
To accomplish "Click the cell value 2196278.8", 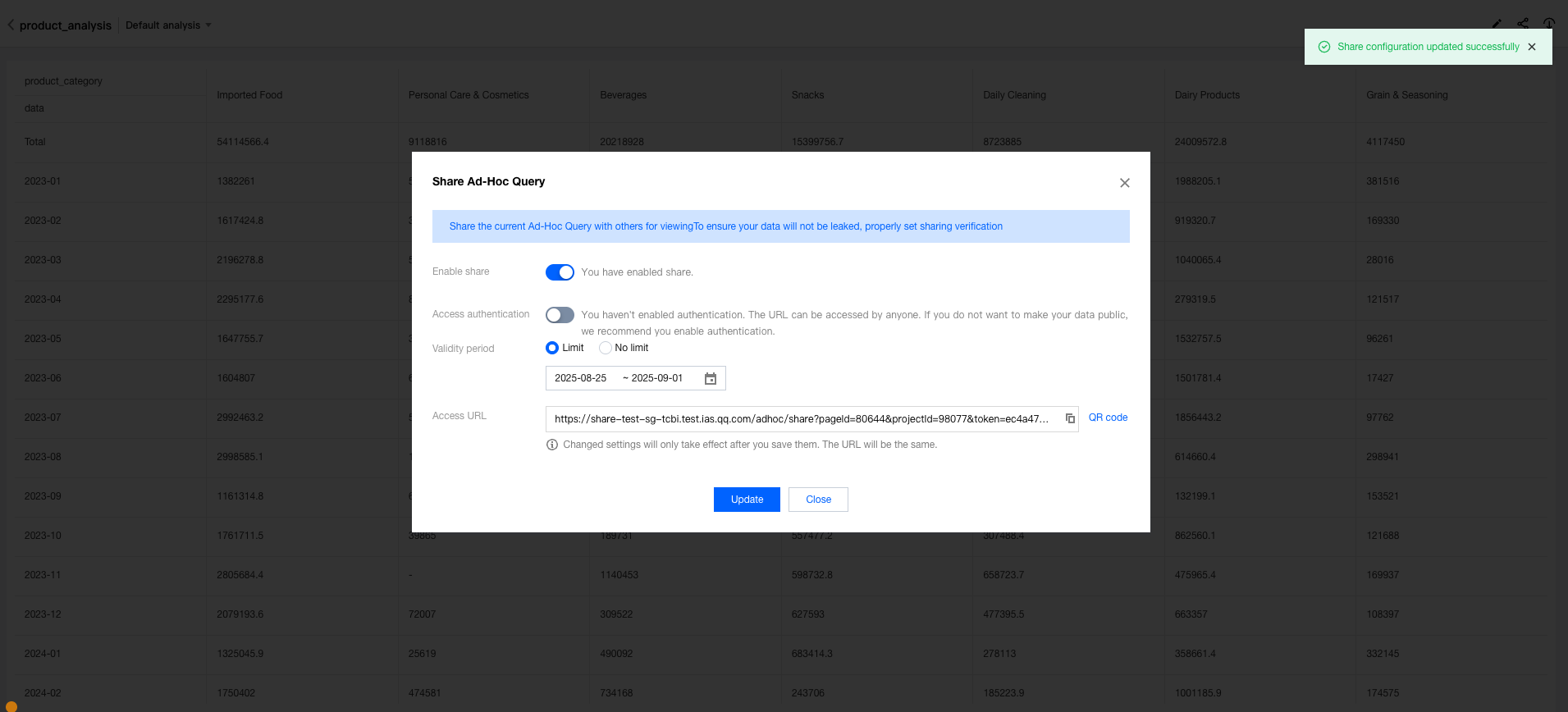I will coord(240,260).
